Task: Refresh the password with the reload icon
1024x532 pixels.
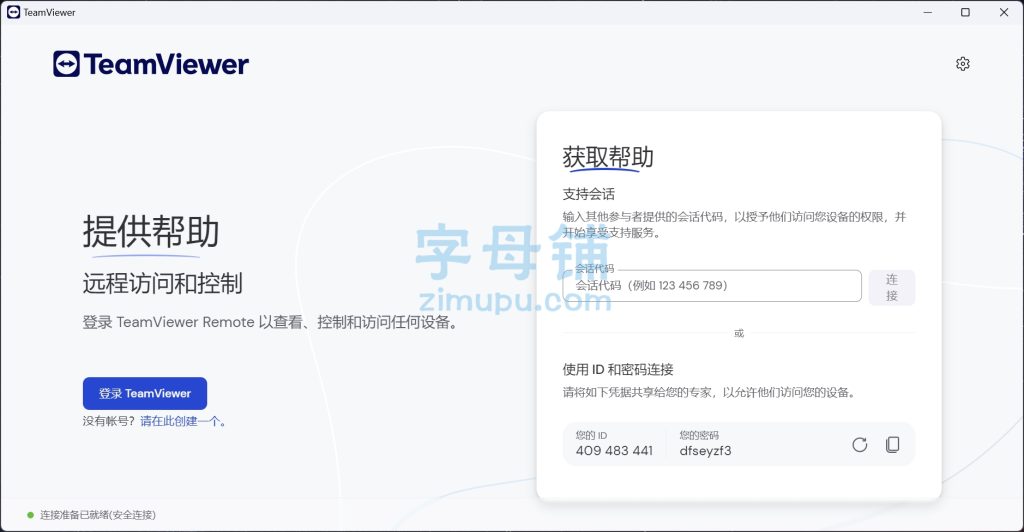Action: pos(859,445)
